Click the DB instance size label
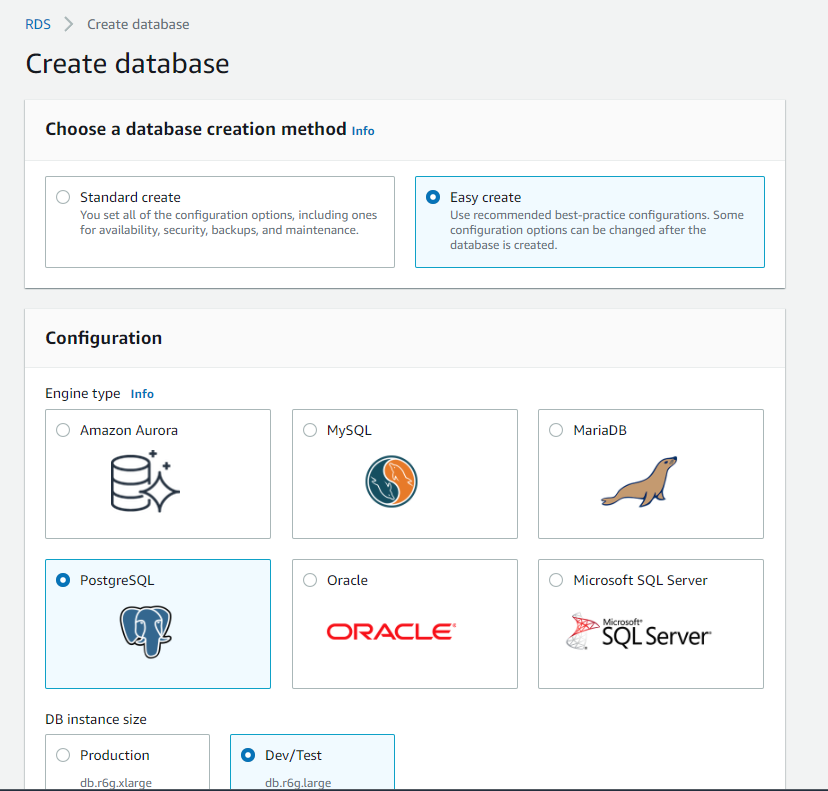This screenshot has width=828, height=791. click(96, 719)
